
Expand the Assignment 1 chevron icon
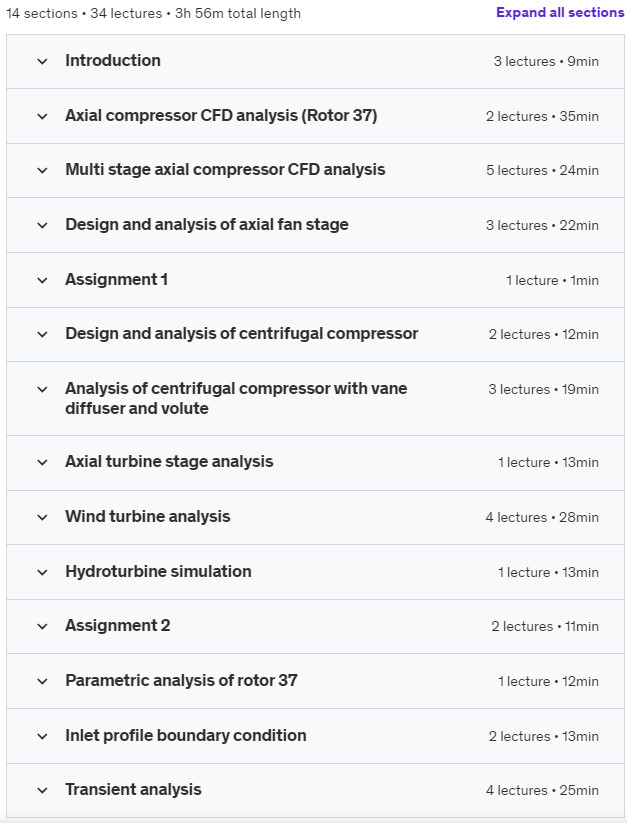coord(42,280)
